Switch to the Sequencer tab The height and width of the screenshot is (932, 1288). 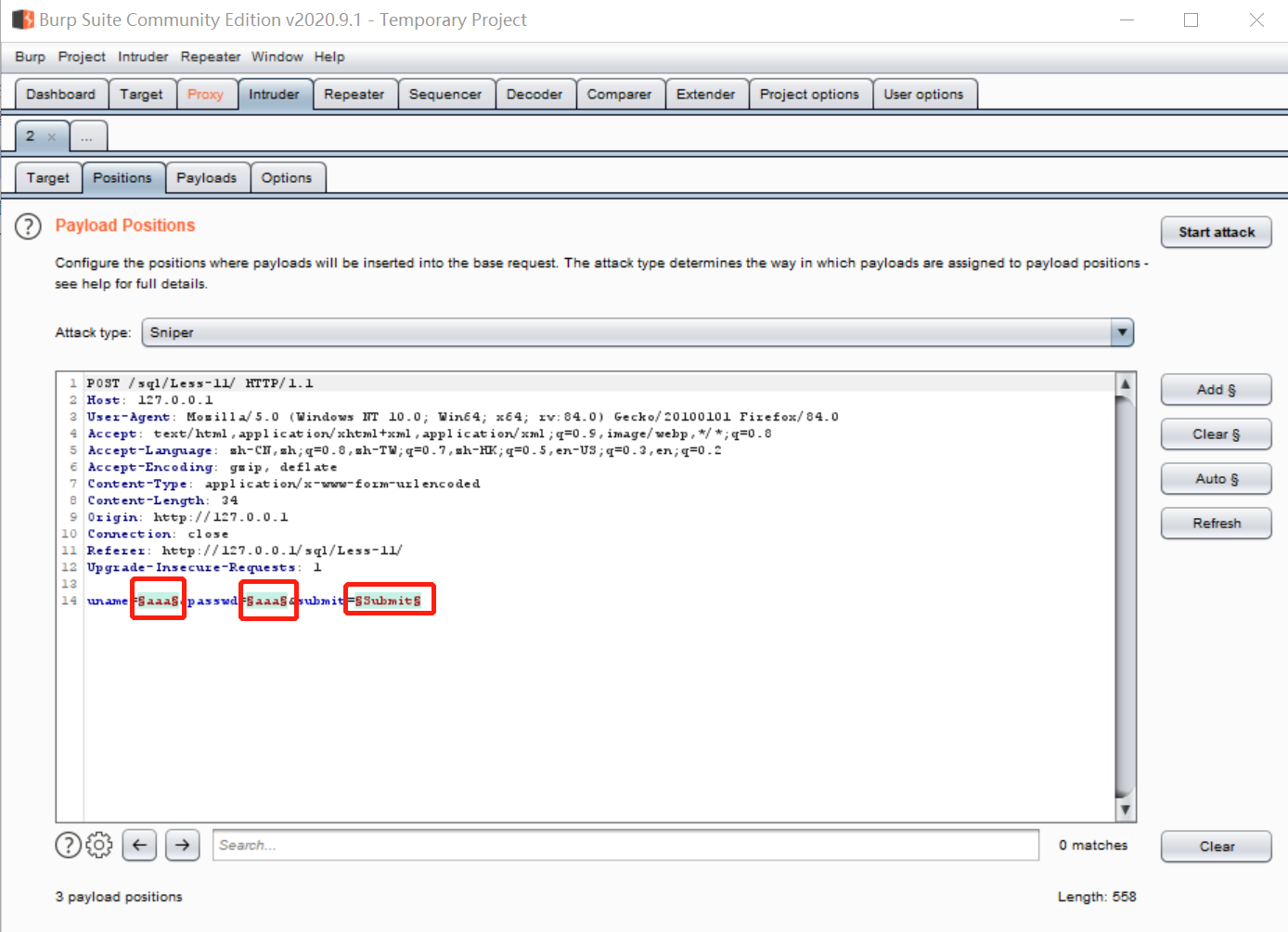point(445,94)
